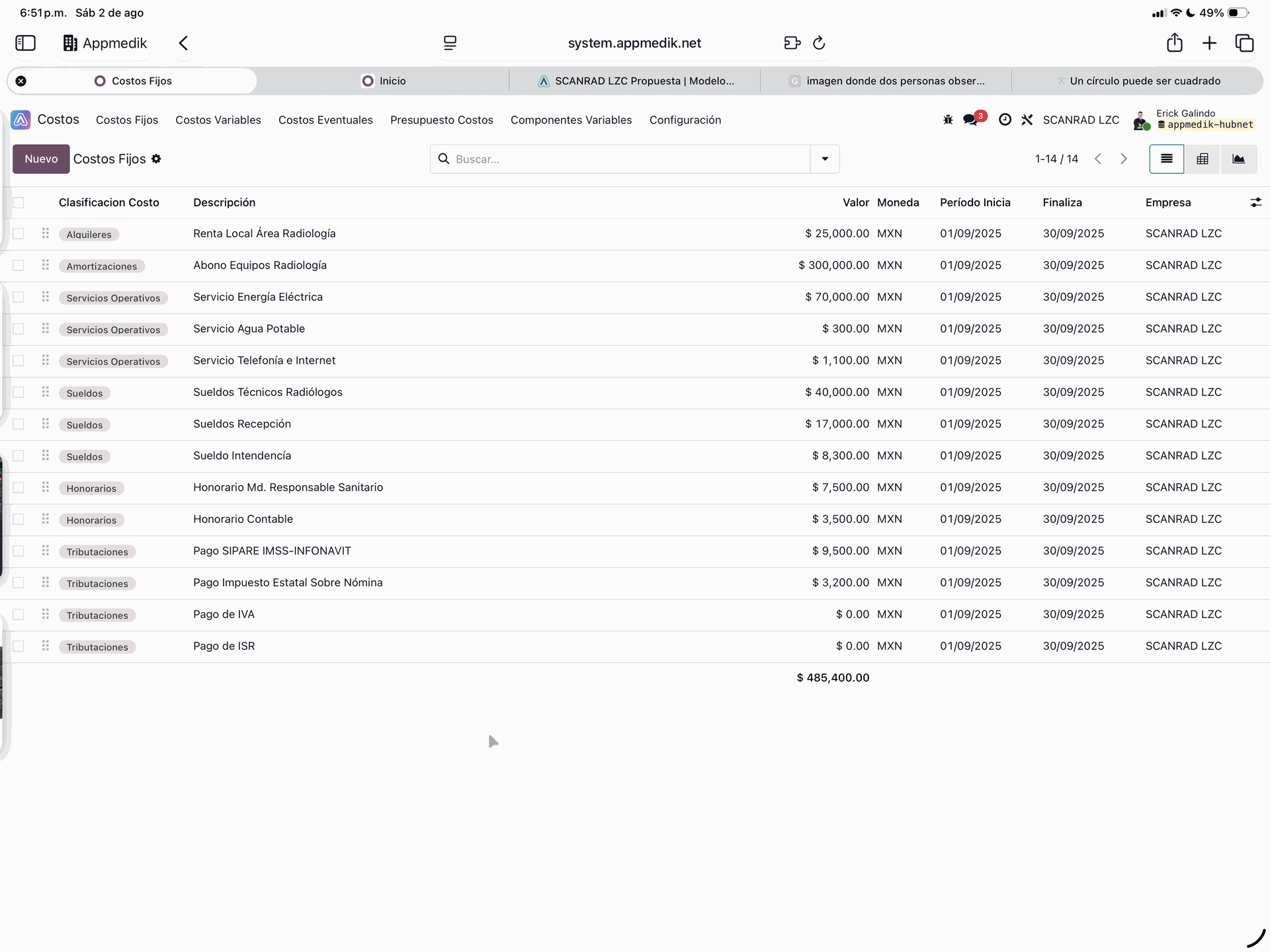Image resolution: width=1270 pixels, height=952 pixels.
Task: Go to the next page of records
Action: point(1123,159)
